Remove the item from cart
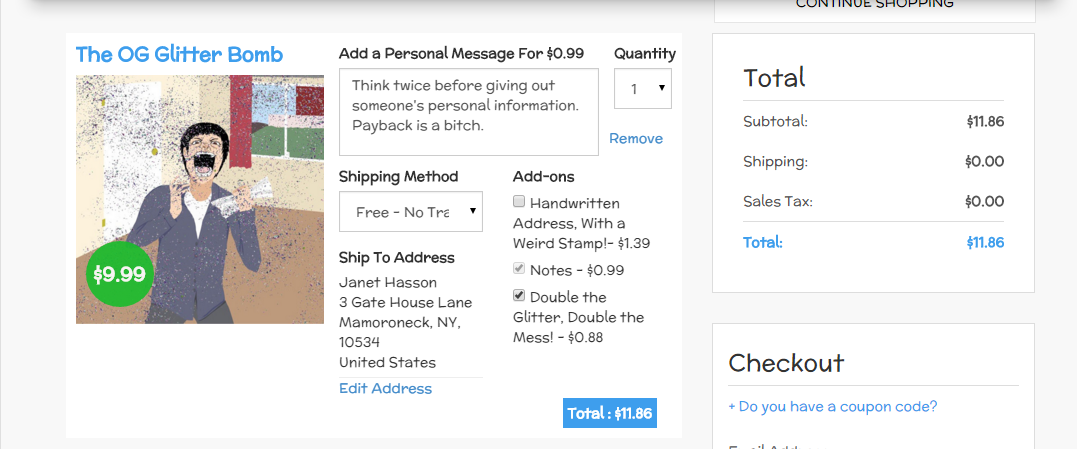This screenshot has width=1077, height=449. pyautogui.click(x=636, y=139)
